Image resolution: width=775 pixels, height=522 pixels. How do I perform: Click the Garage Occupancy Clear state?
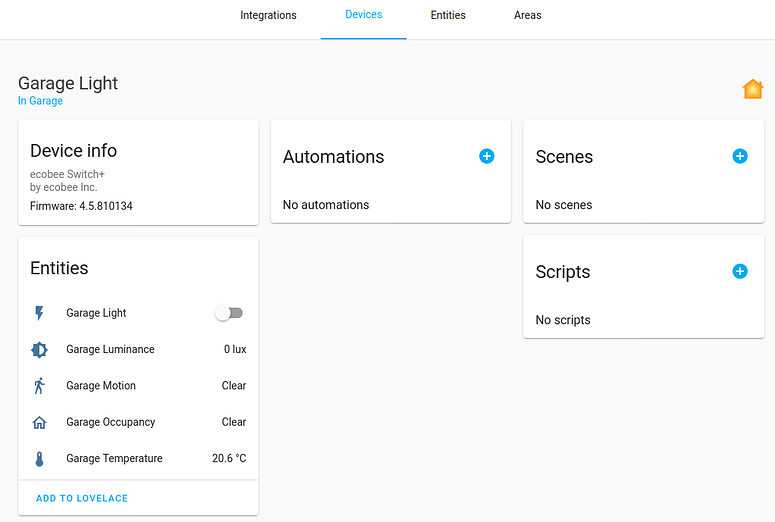pos(234,422)
